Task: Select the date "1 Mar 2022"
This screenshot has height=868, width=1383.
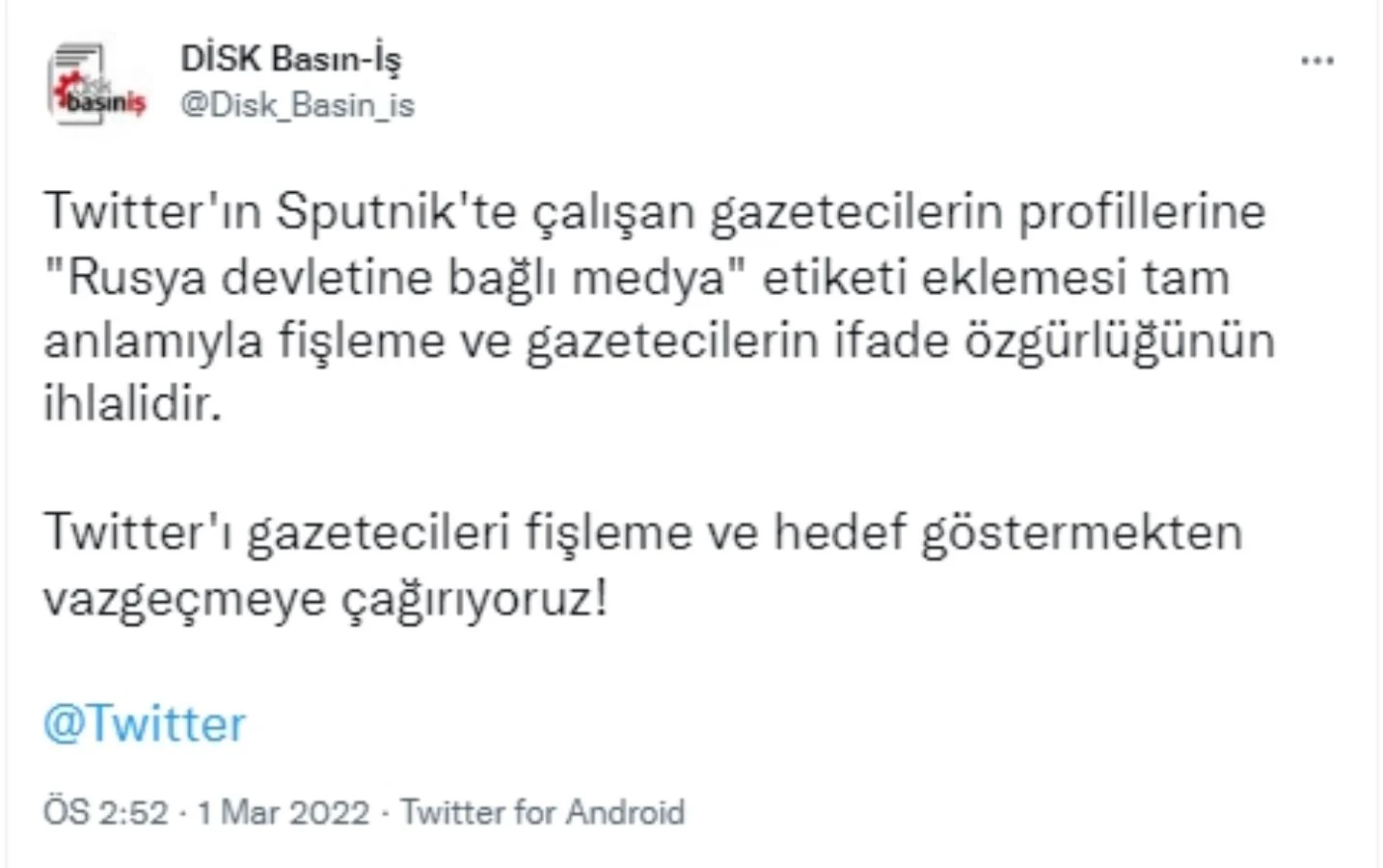Action: (x=283, y=812)
